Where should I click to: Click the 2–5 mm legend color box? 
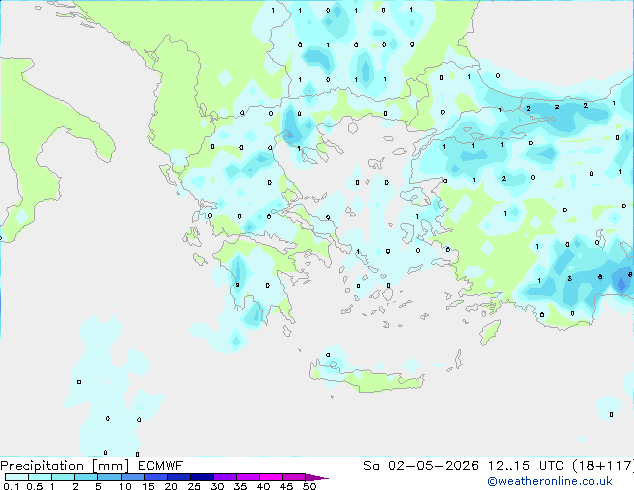click(x=86, y=477)
